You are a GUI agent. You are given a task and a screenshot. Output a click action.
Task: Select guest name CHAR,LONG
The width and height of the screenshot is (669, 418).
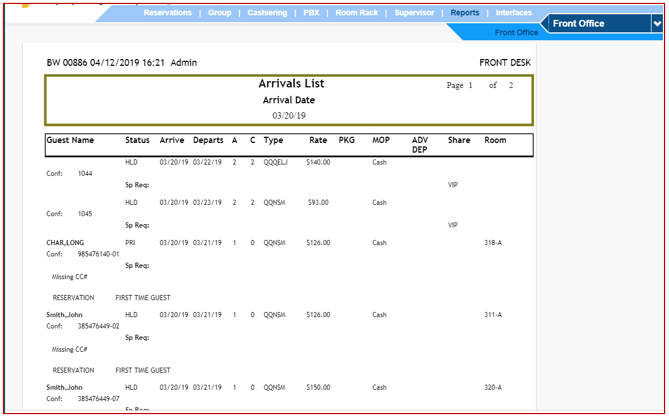coord(65,242)
